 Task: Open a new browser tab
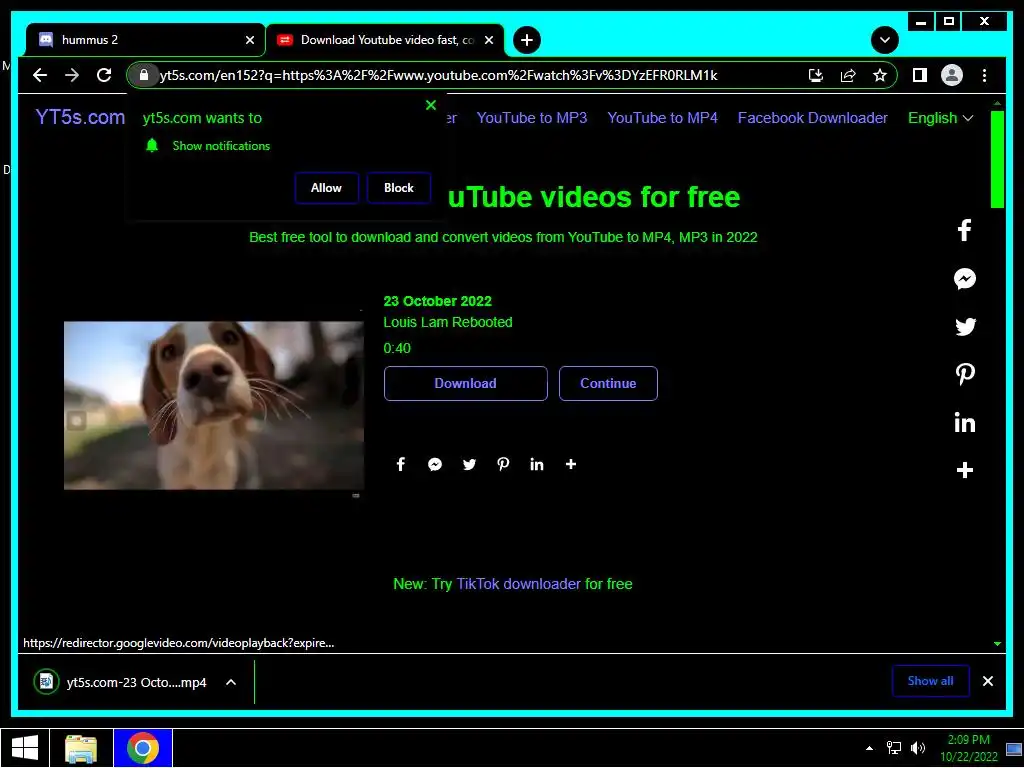pyautogui.click(x=526, y=40)
